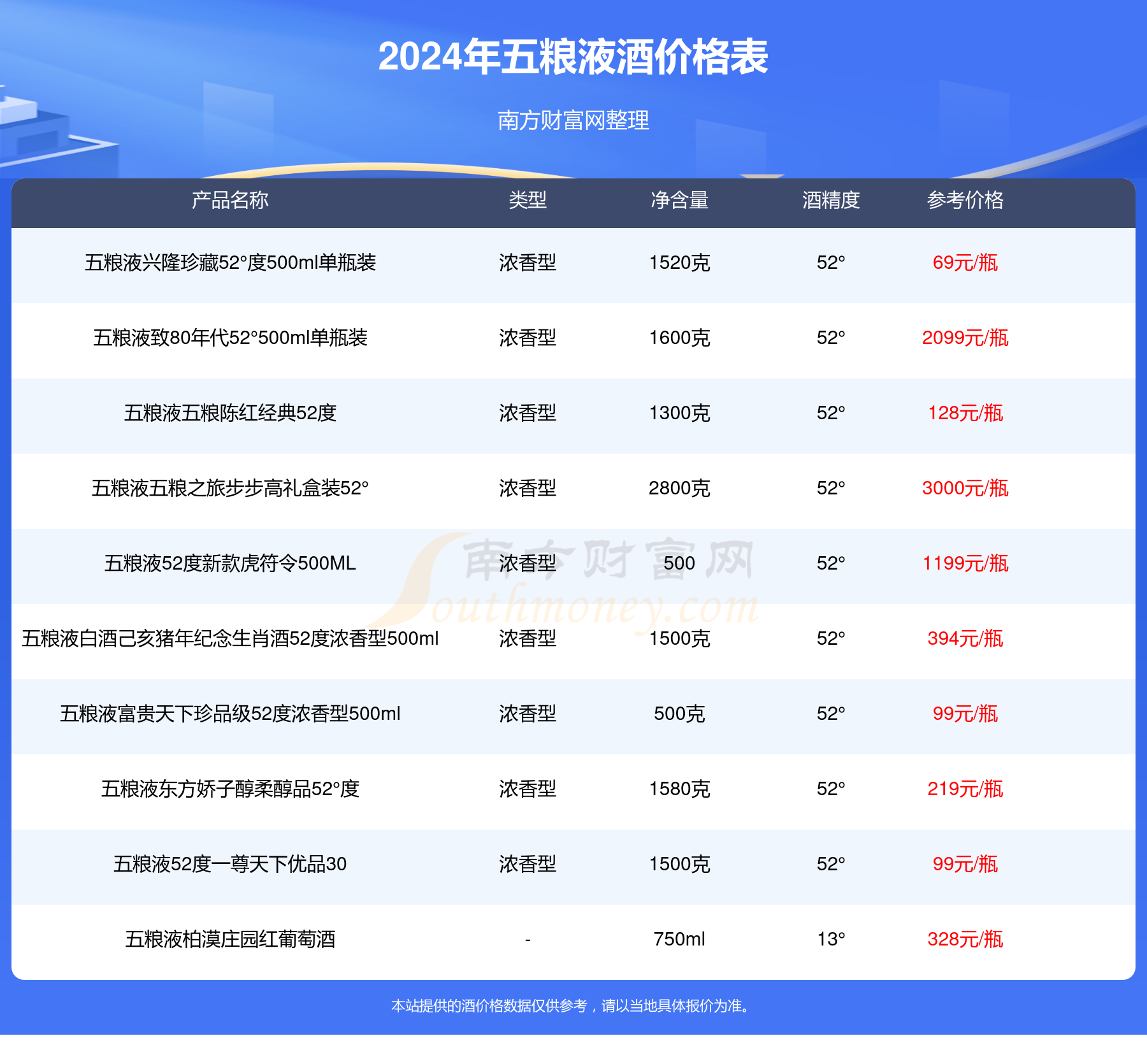Click net content 750ml

679,939
